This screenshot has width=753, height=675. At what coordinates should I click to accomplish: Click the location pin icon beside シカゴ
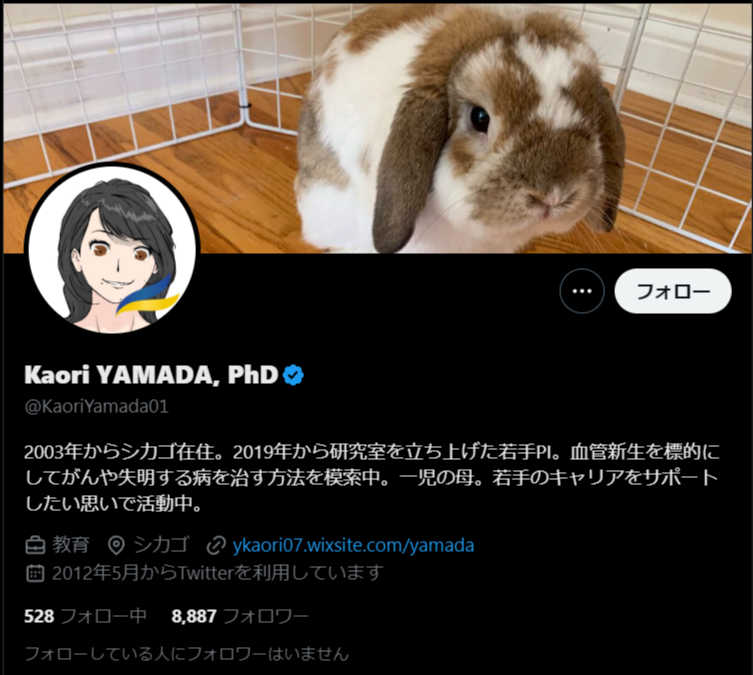coord(116,545)
